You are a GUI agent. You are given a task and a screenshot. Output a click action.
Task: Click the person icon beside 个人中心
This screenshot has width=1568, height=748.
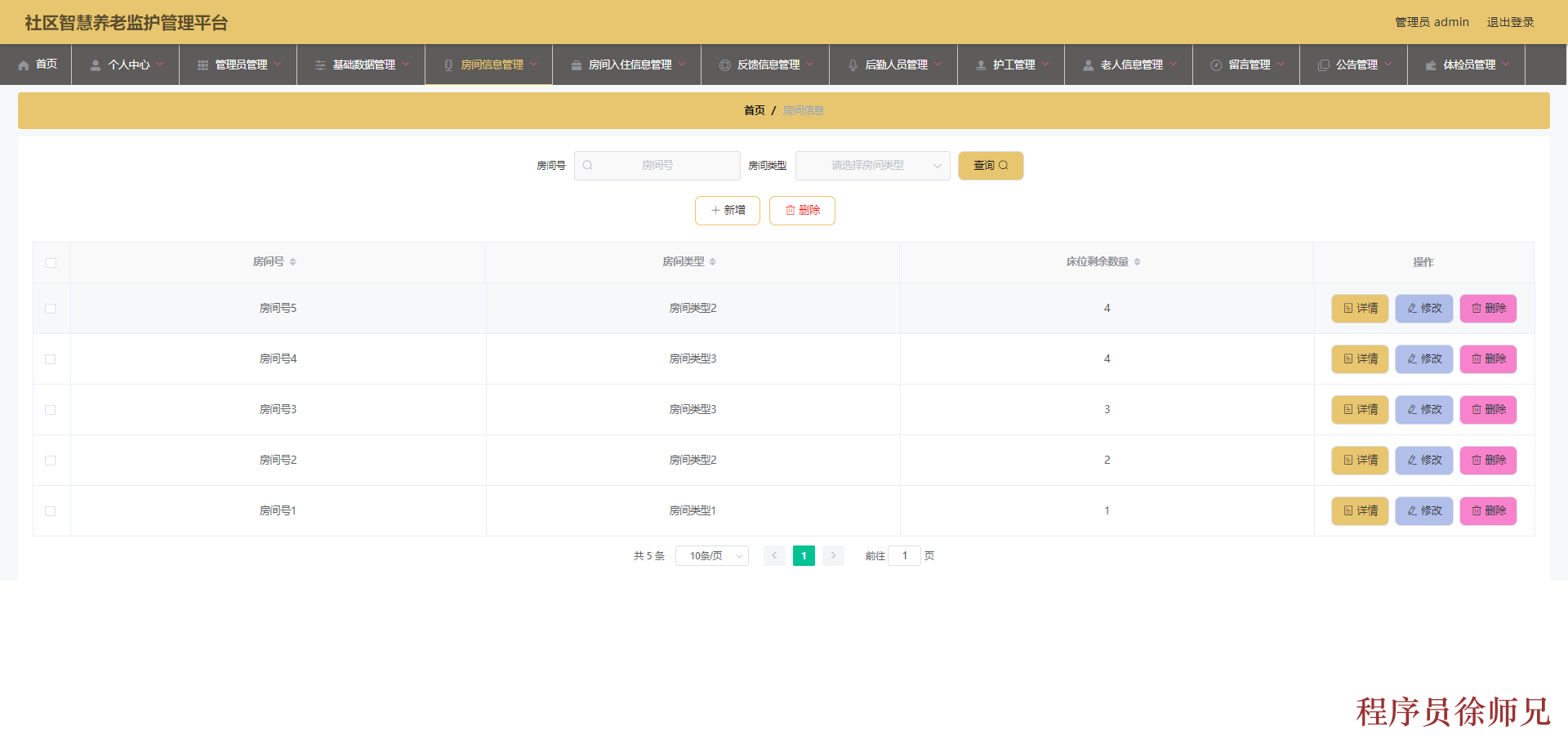[96, 65]
